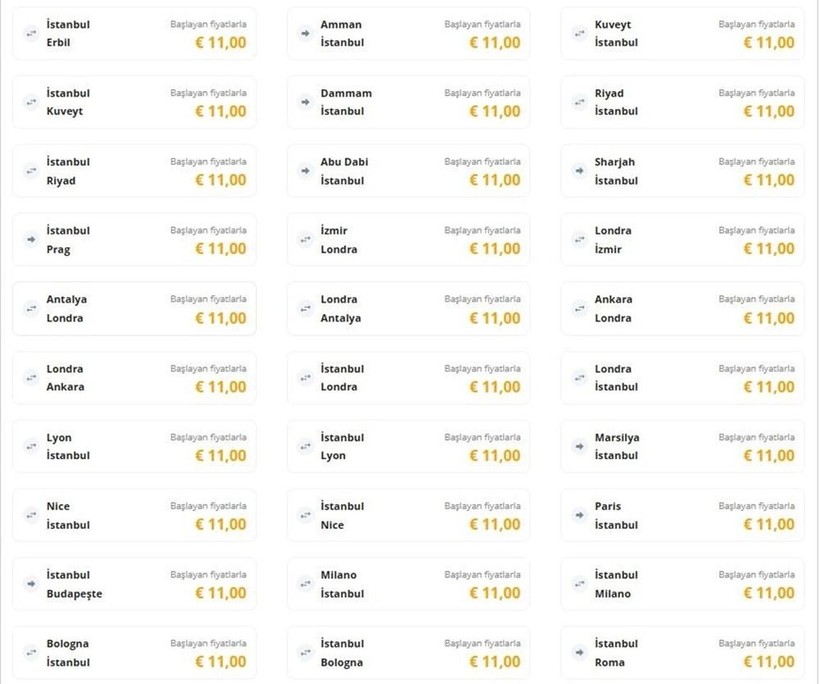Screen dimensions: 820x684
Task: Select the İstanbul Nice route
Action: (x=342, y=515)
